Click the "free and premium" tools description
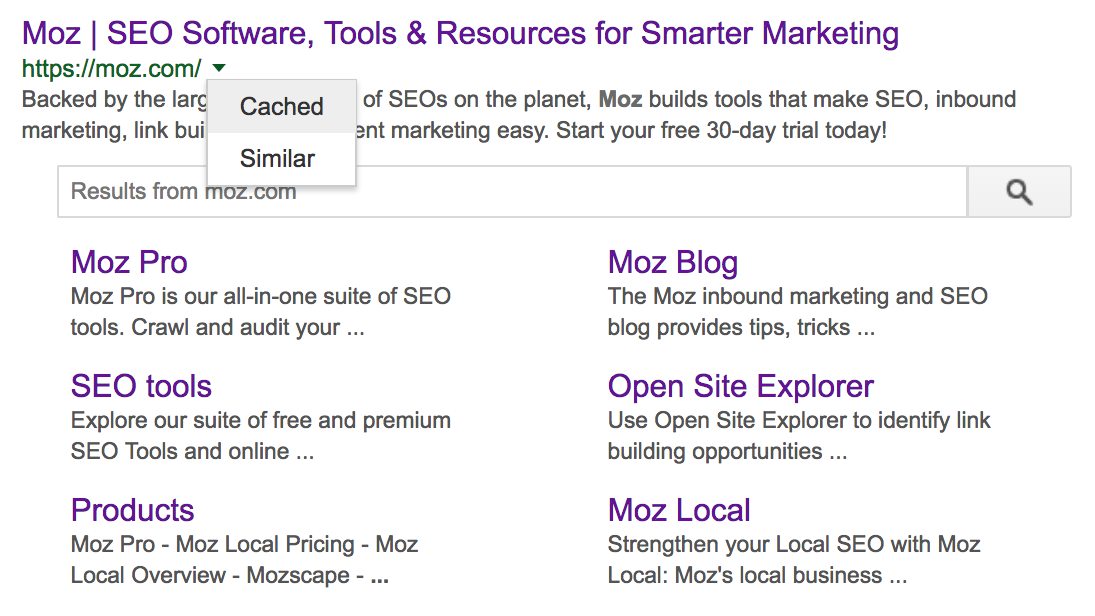The width and height of the screenshot is (1095, 616). (260, 421)
